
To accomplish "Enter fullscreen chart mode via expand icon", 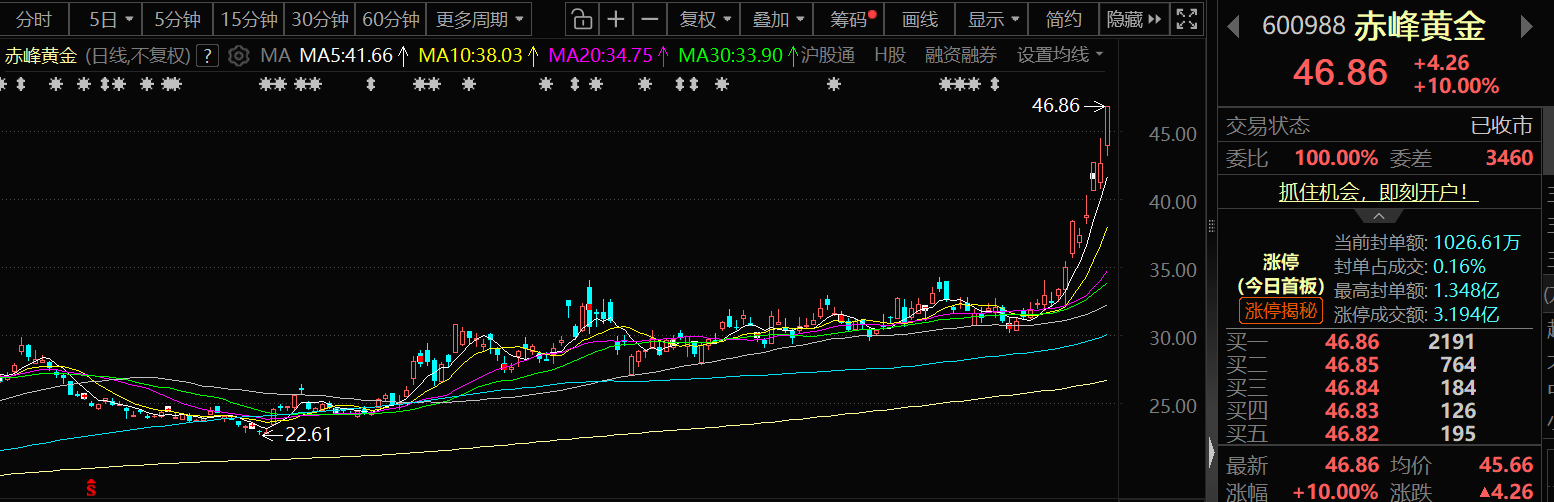I will (1186, 19).
